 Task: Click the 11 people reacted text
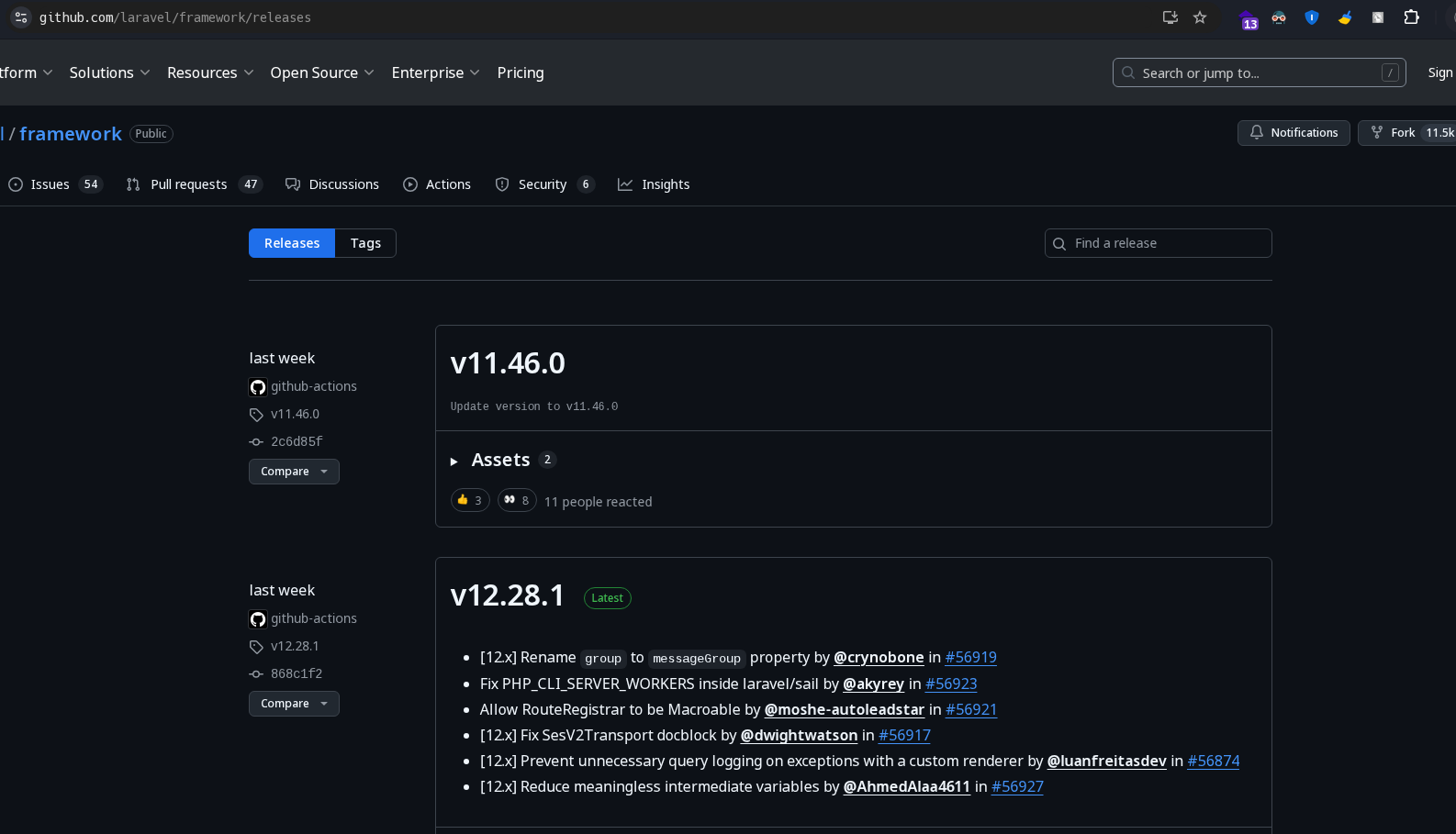599,502
